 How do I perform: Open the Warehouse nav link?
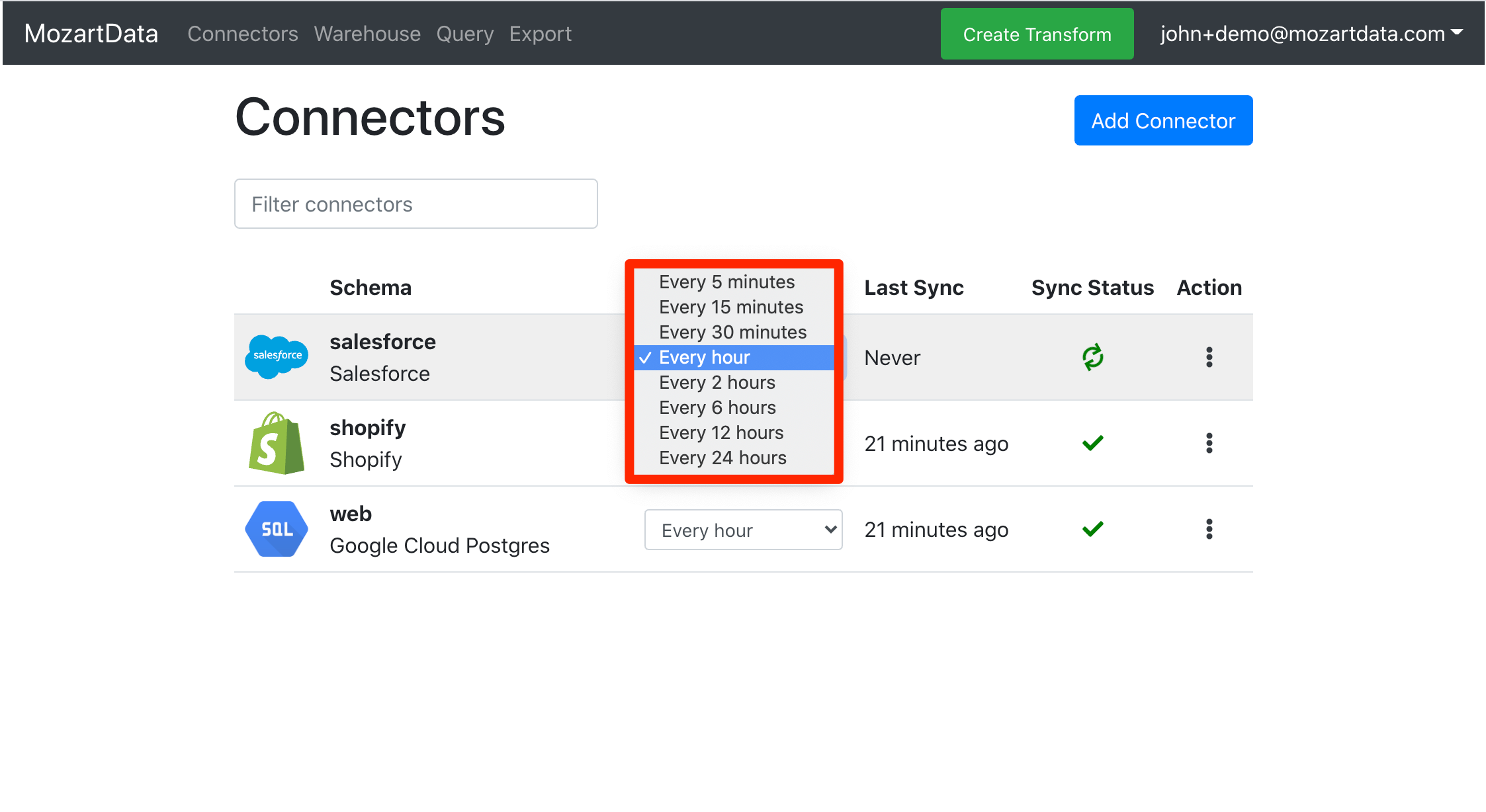(x=367, y=34)
